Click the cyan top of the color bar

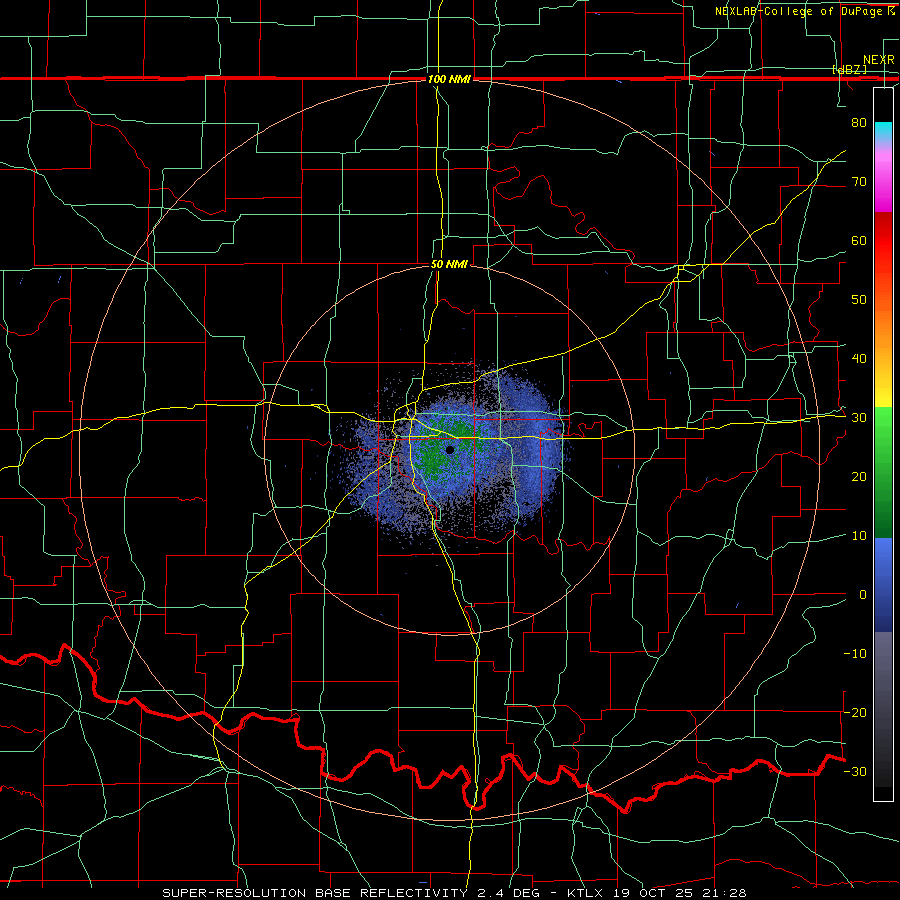click(883, 132)
